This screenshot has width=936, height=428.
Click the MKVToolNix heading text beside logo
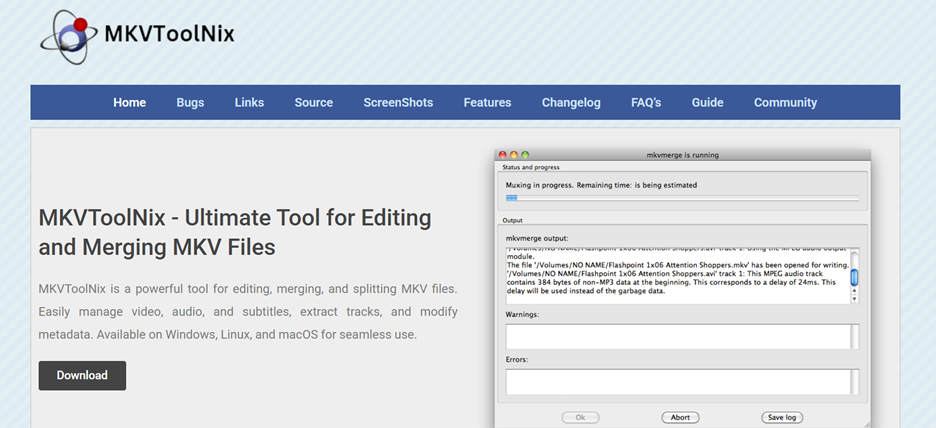(x=169, y=34)
